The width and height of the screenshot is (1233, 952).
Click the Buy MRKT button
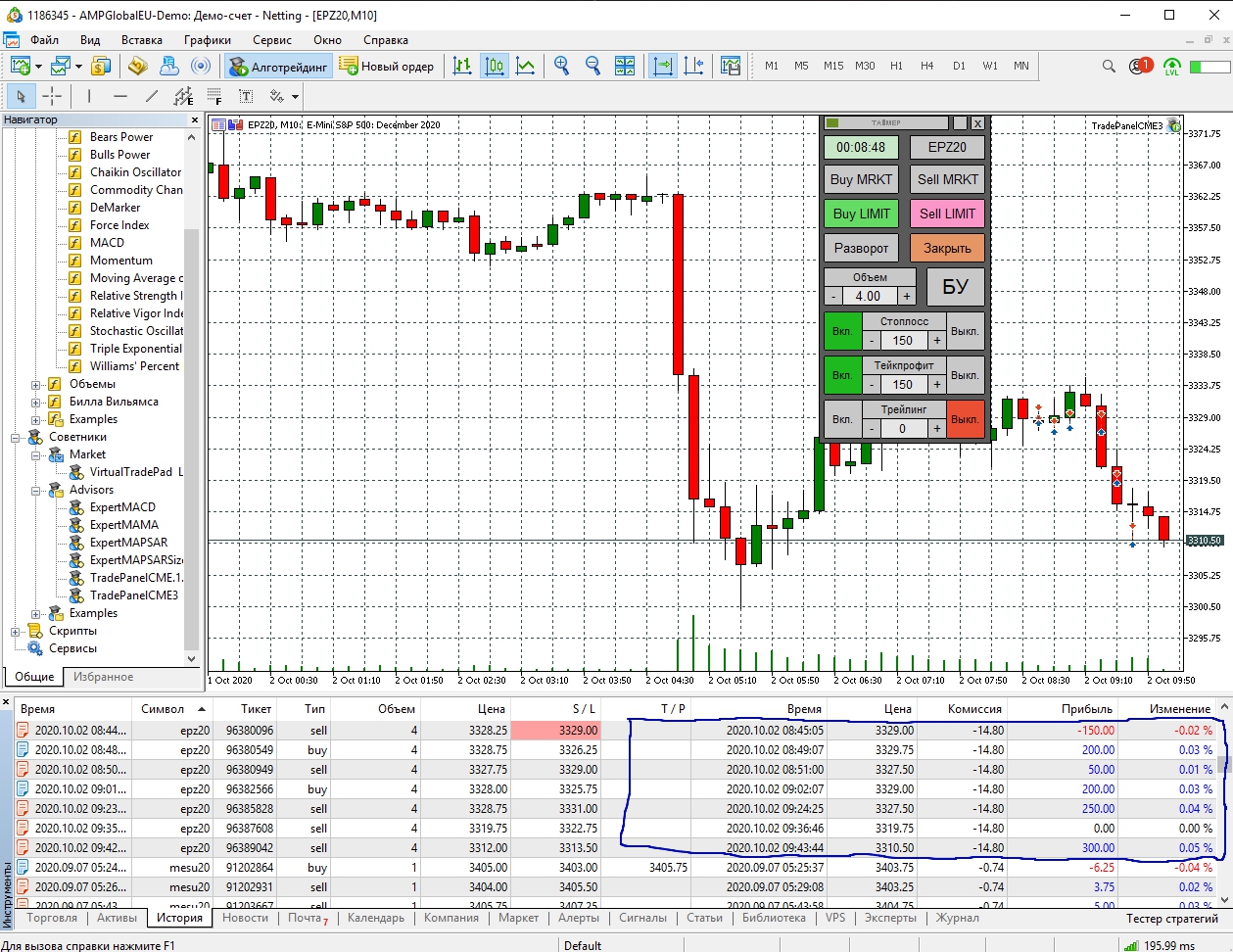[861, 179]
